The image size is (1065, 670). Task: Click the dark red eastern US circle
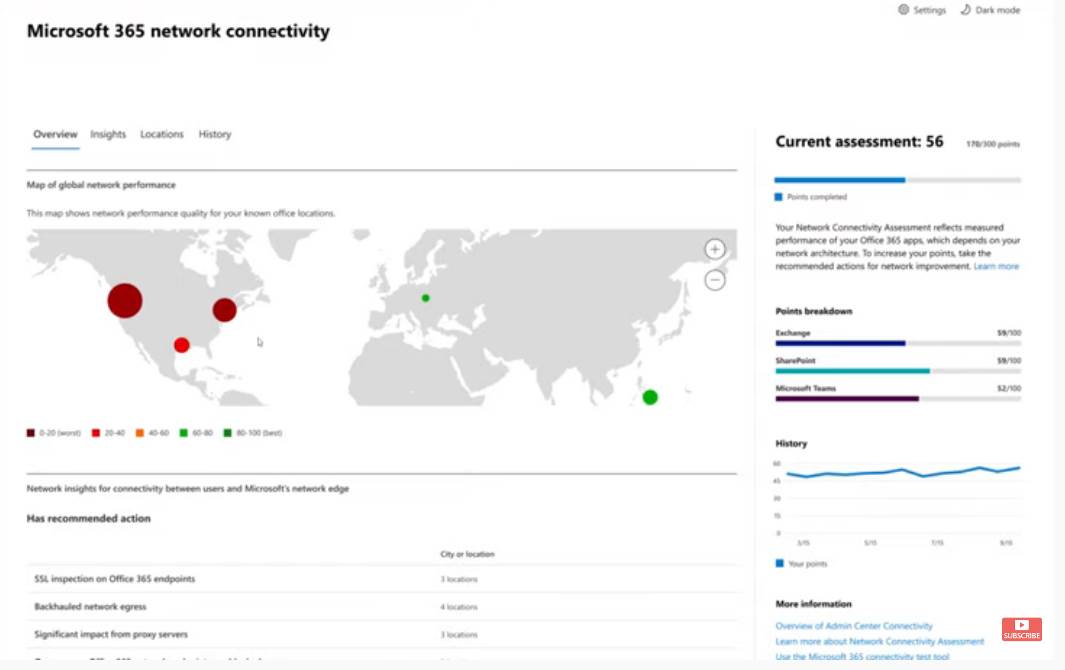(x=224, y=310)
